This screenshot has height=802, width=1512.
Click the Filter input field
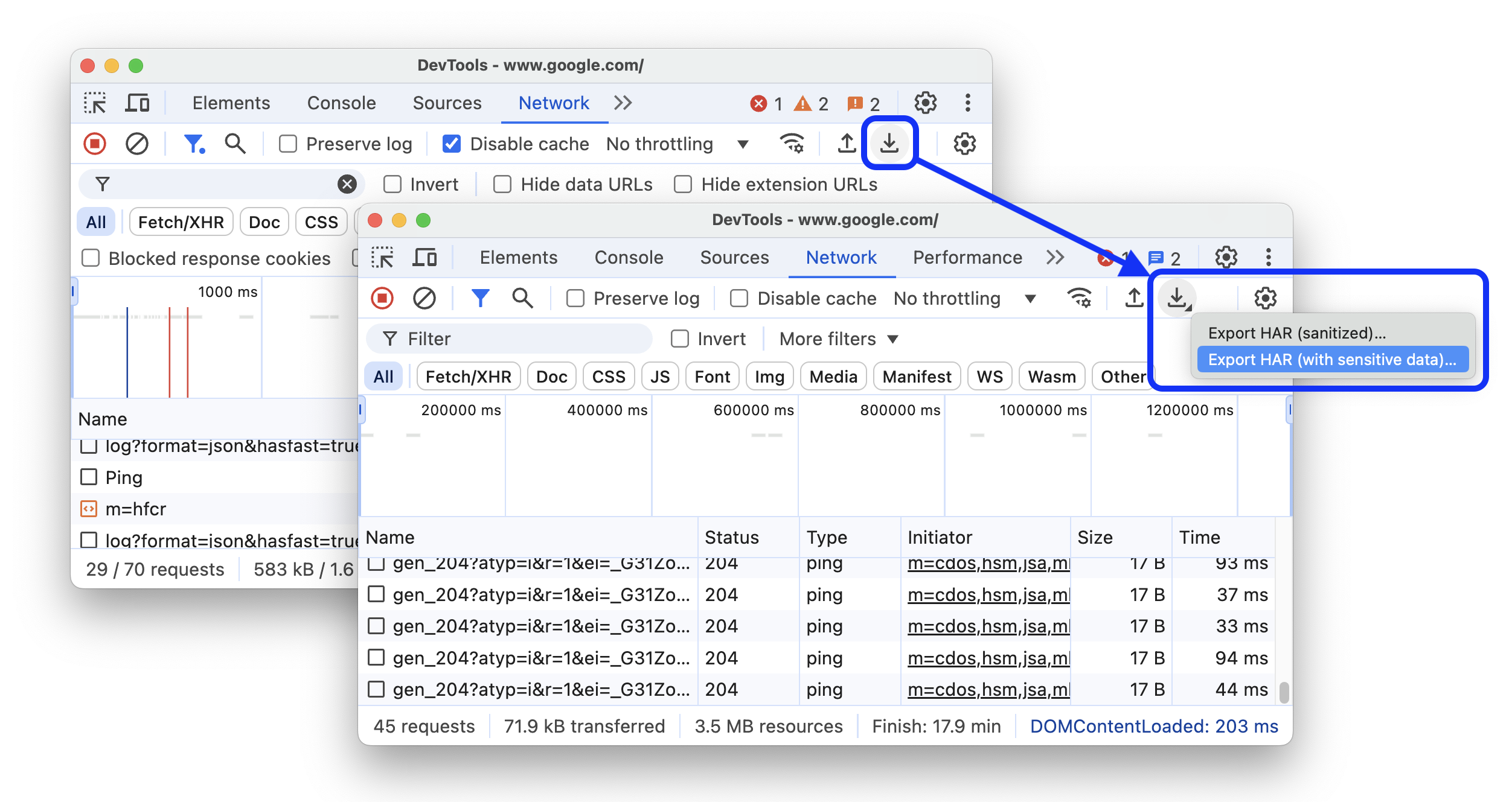pyautogui.click(x=511, y=339)
